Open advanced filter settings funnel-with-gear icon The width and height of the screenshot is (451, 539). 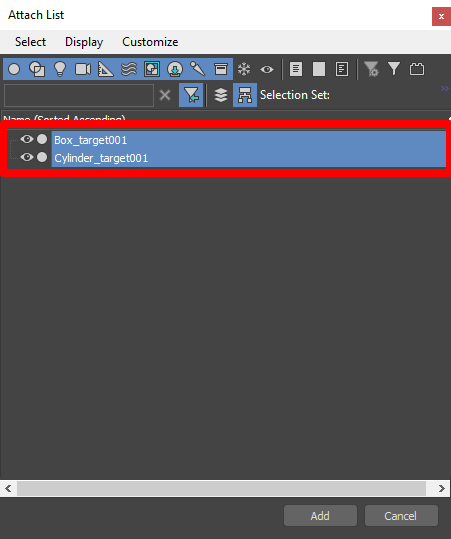tap(371, 69)
